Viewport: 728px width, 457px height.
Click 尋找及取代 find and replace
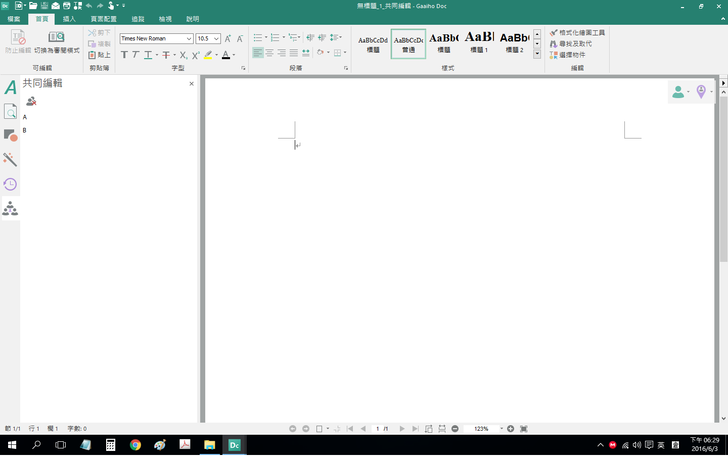[x=571, y=44]
